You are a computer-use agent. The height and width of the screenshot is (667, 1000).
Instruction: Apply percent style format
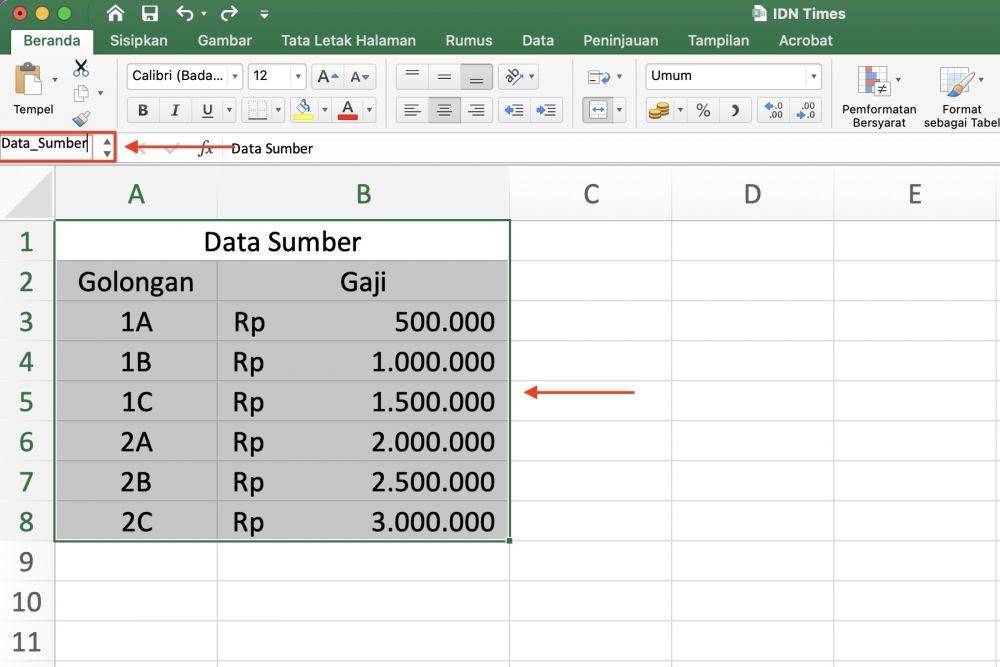pyautogui.click(x=703, y=110)
